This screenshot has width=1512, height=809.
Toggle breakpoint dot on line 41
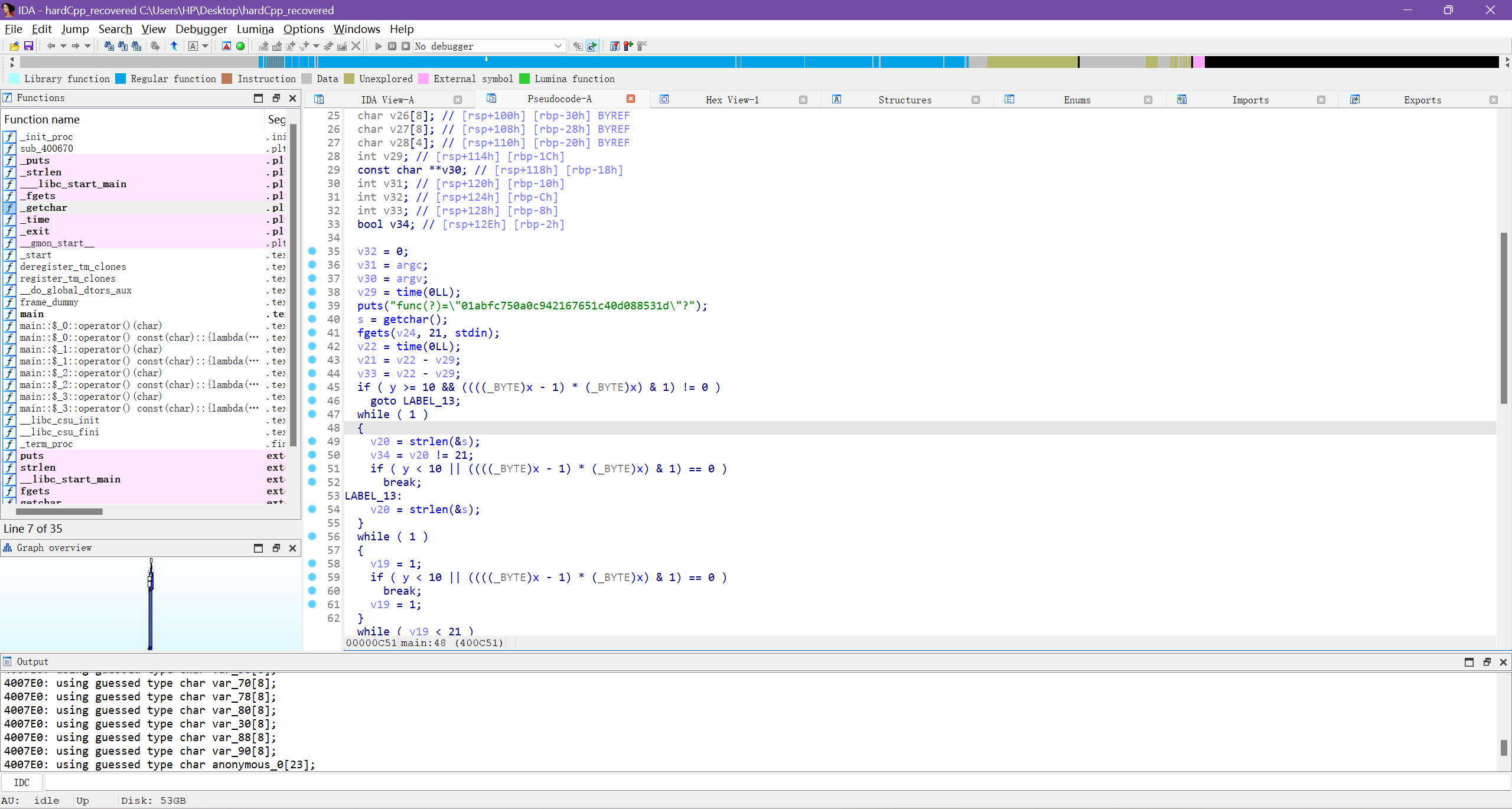[x=312, y=332]
